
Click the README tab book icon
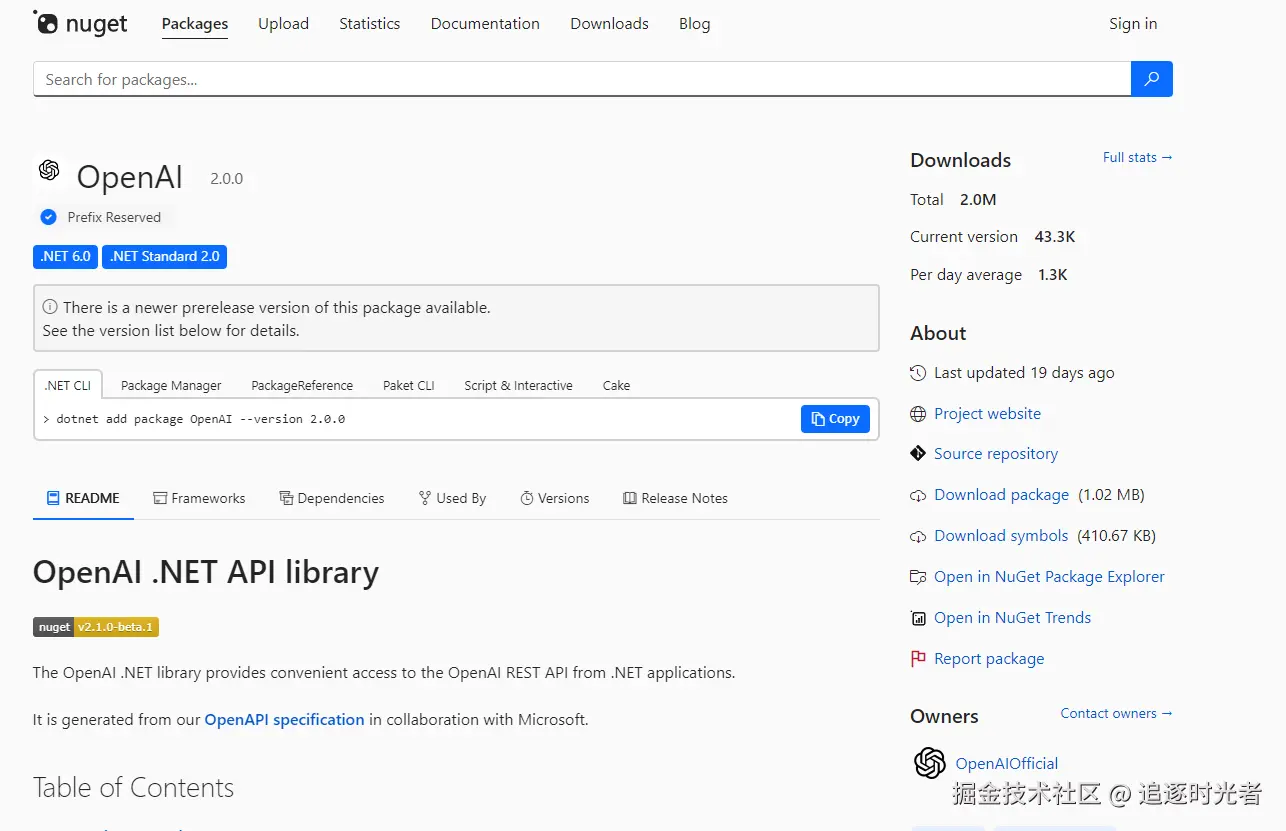(54, 498)
